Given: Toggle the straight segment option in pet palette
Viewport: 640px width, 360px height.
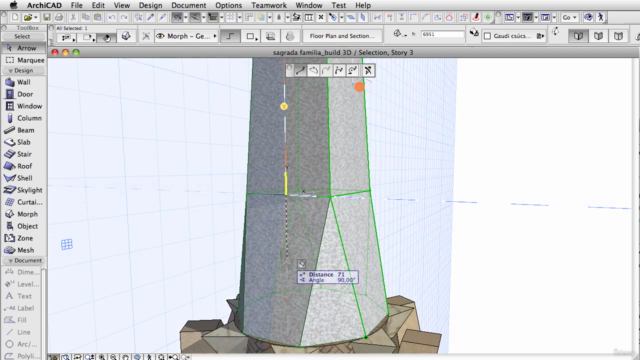Looking at the screenshot, I should (x=300, y=71).
